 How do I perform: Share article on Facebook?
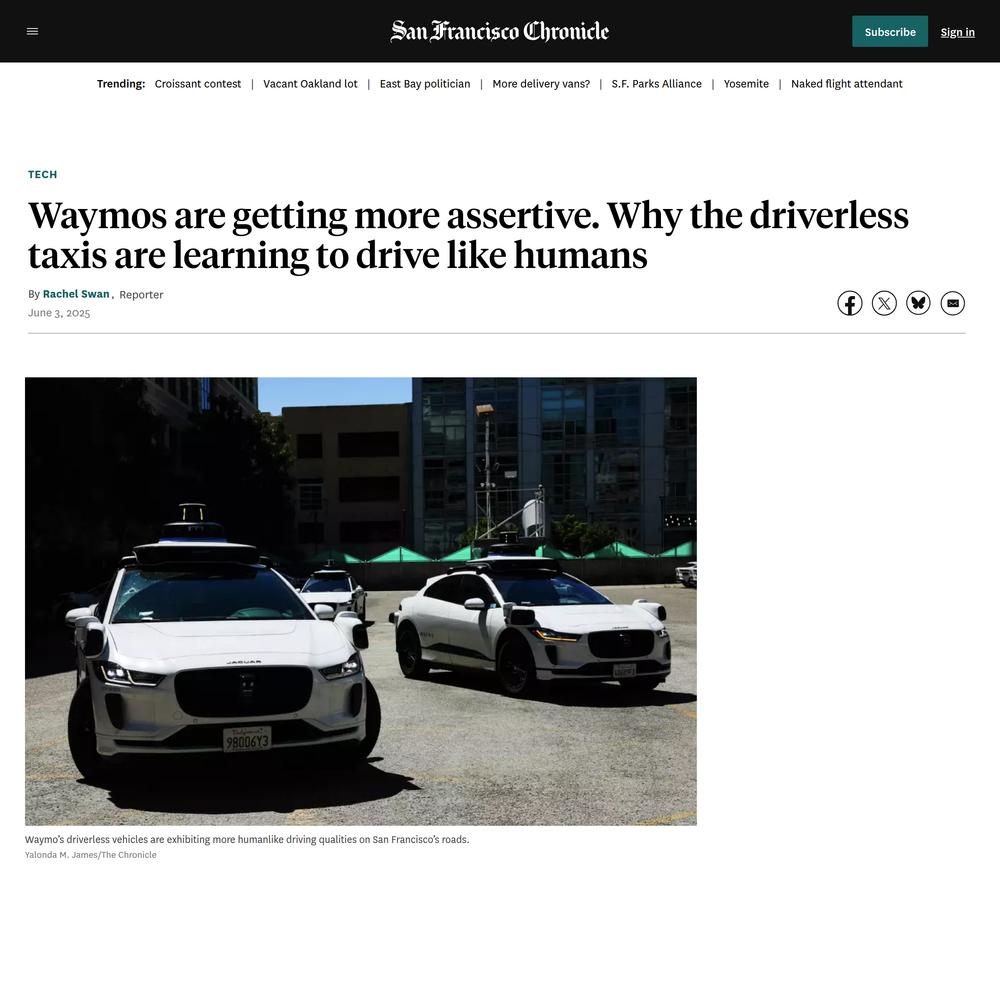[x=849, y=303]
